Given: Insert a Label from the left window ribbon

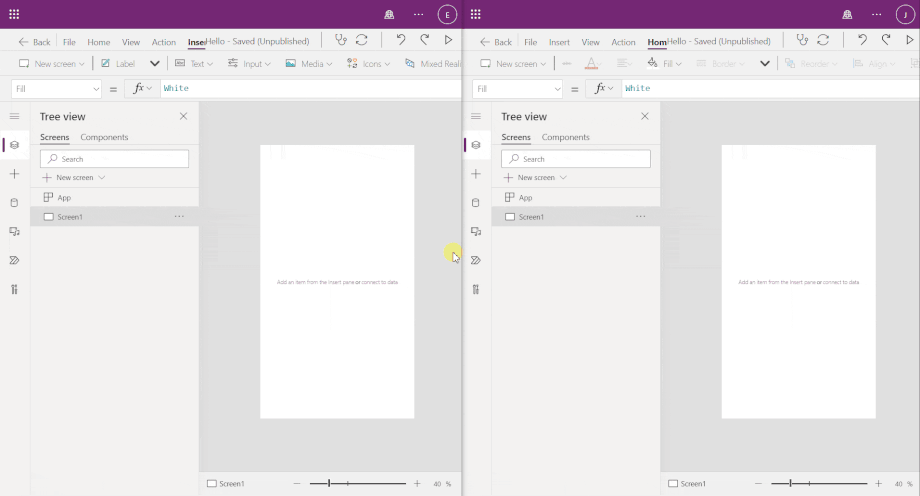Looking at the screenshot, I should pos(118,64).
